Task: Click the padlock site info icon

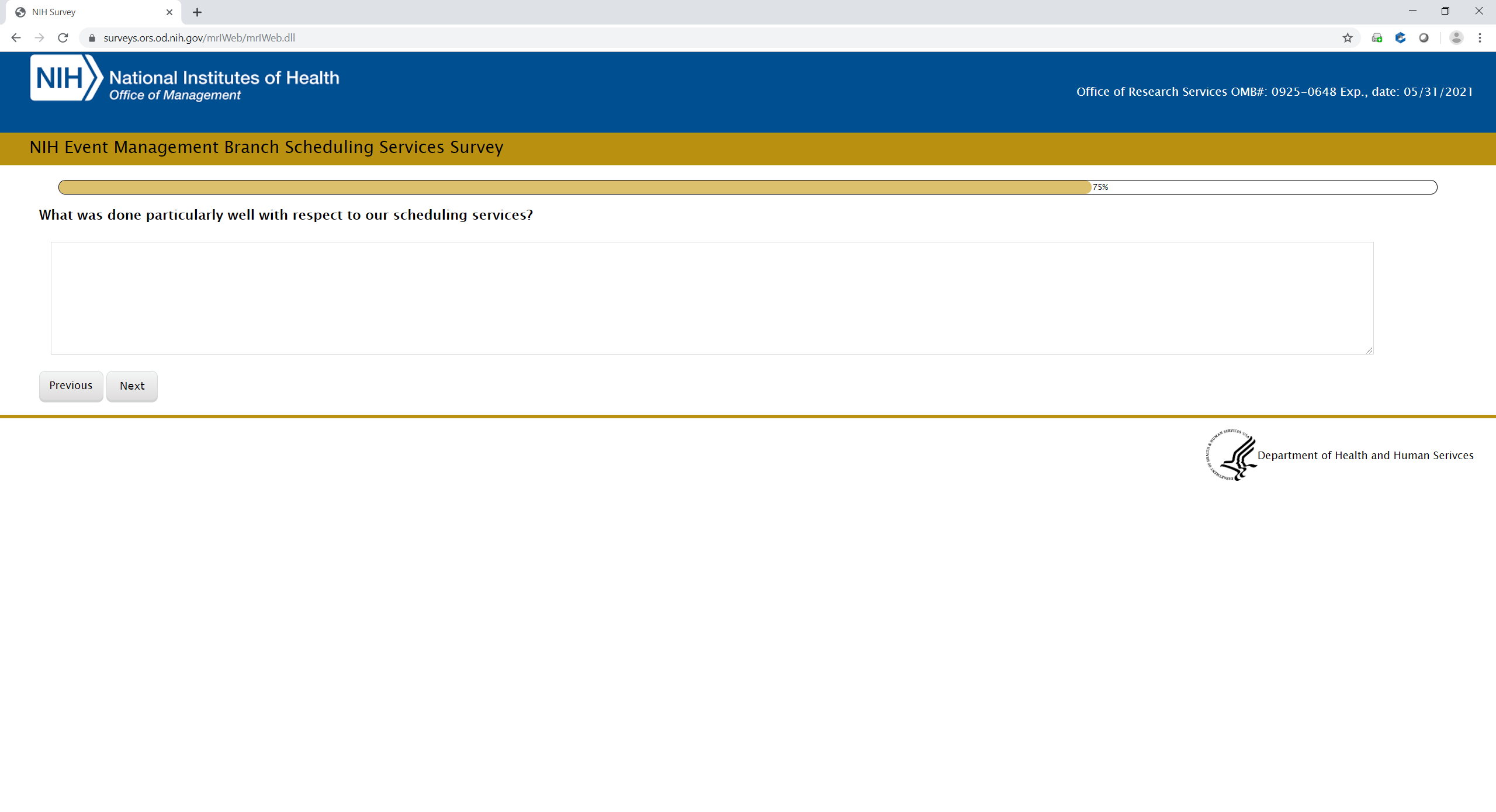Action: pos(92,38)
